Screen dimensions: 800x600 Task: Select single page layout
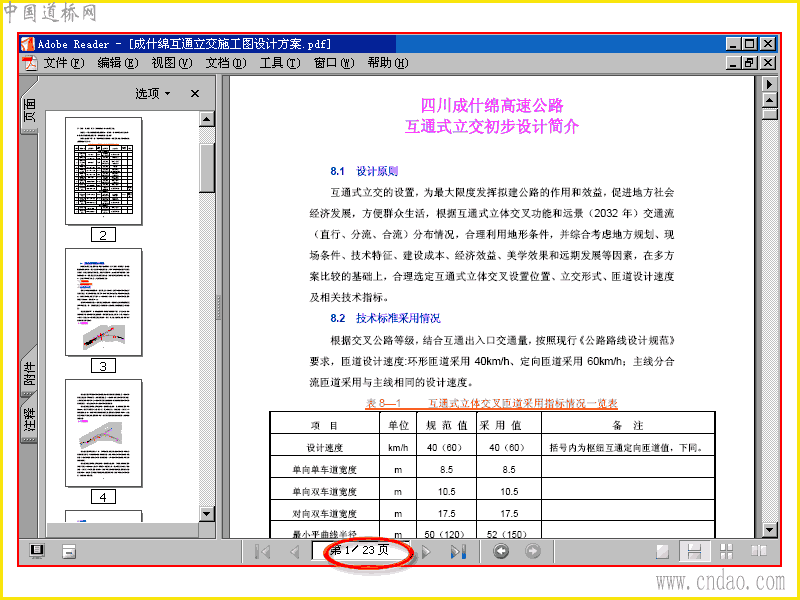tap(662, 552)
